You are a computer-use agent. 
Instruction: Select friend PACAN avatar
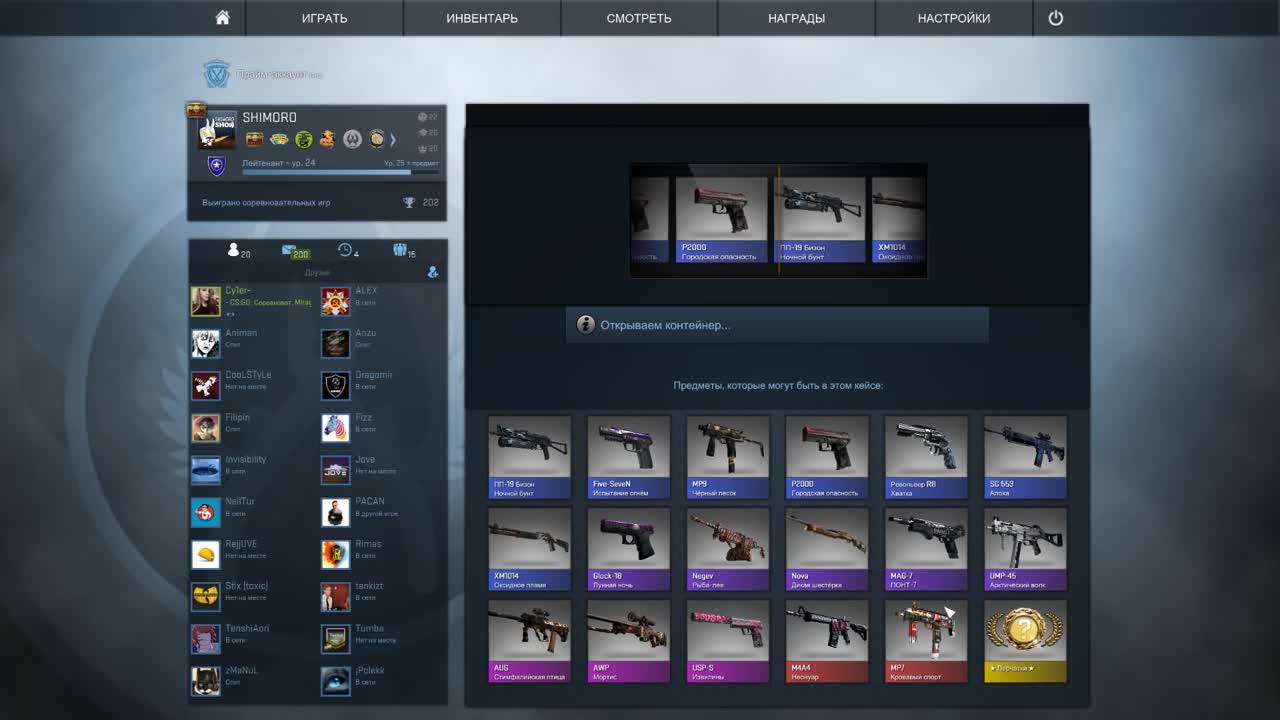pyautogui.click(x=335, y=512)
